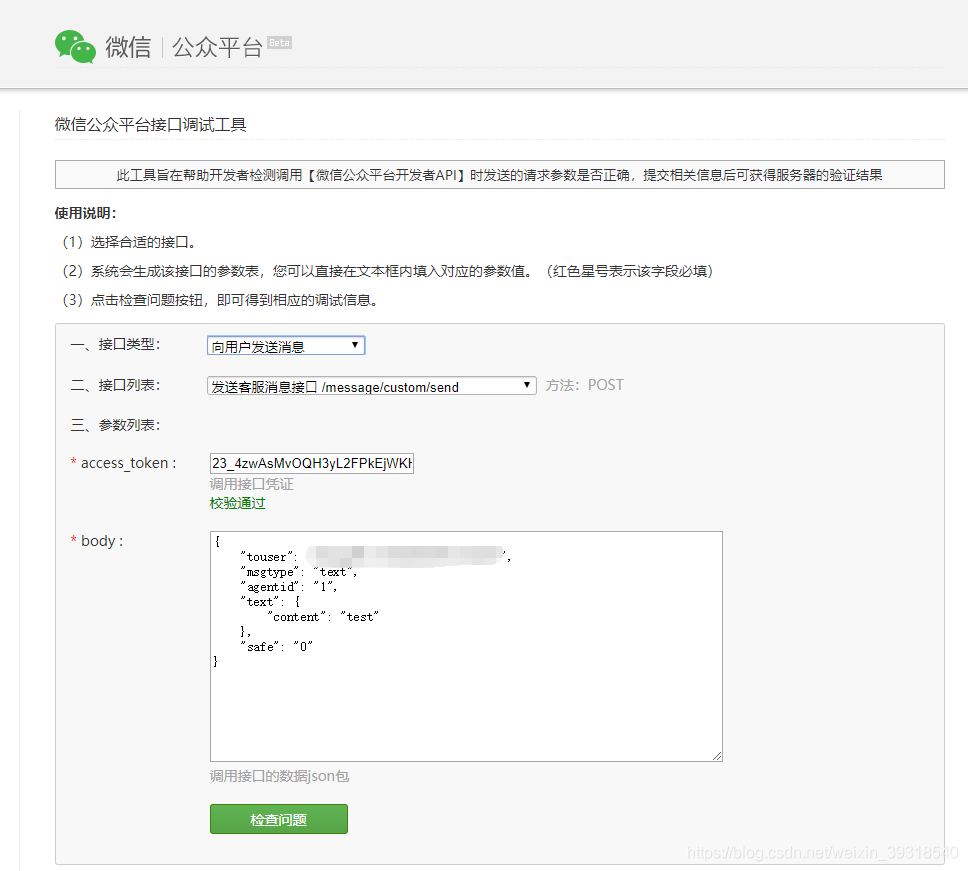Image resolution: width=968 pixels, height=871 pixels.
Task: Click the WeChat logo icon
Action: pos(75,46)
